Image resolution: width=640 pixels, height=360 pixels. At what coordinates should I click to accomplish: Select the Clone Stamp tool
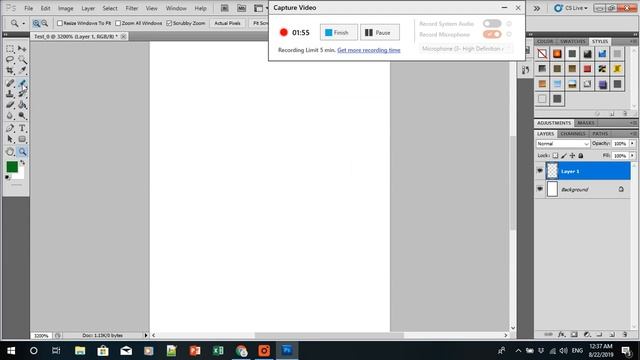tap(10, 94)
